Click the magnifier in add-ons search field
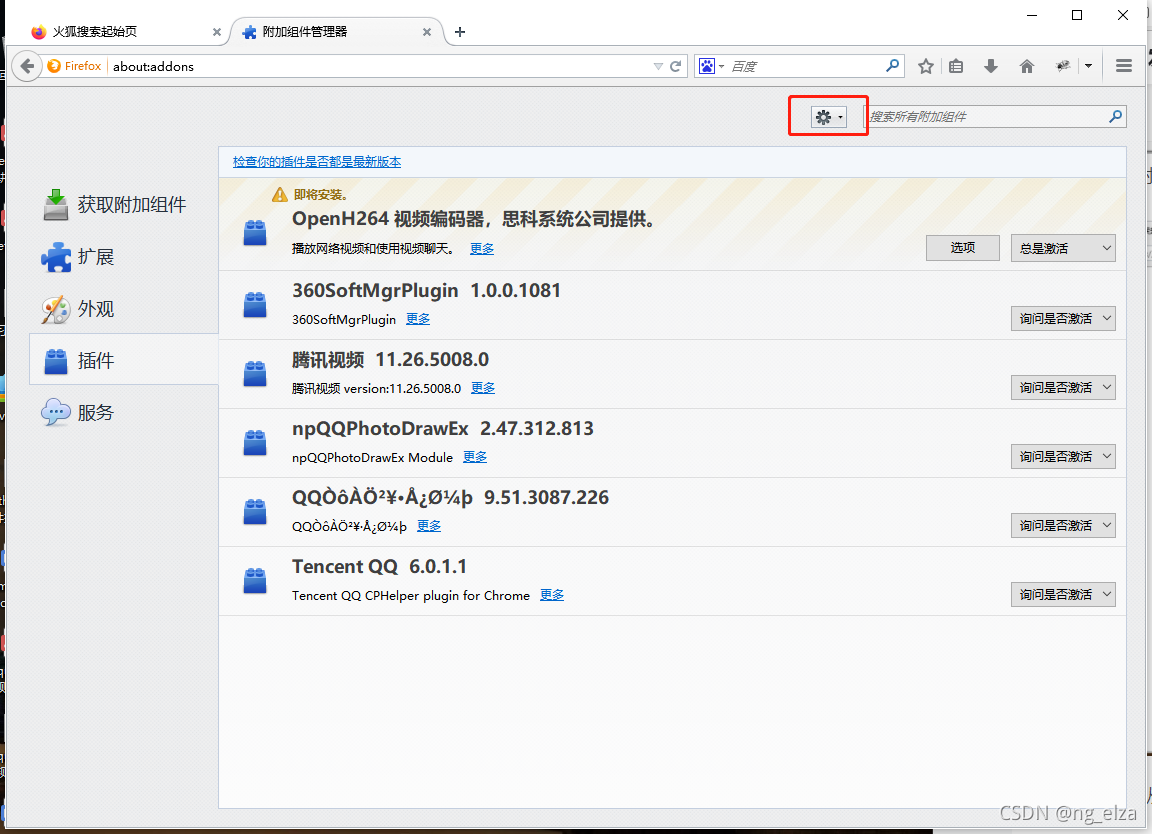Image resolution: width=1152 pixels, height=834 pixels. [x=1115, y=116]
